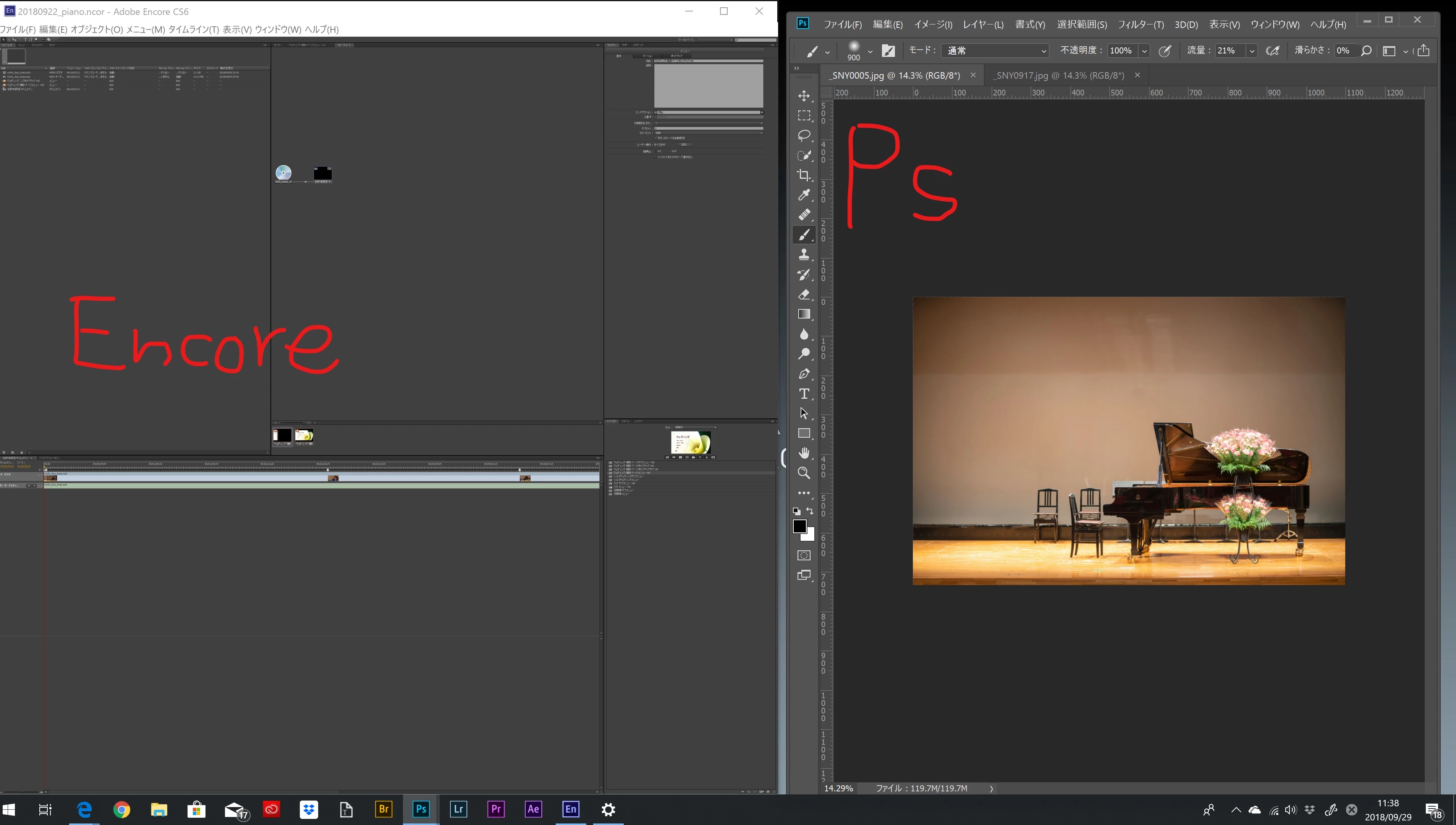Select the Rectangle shape tool

pos(804,434)
